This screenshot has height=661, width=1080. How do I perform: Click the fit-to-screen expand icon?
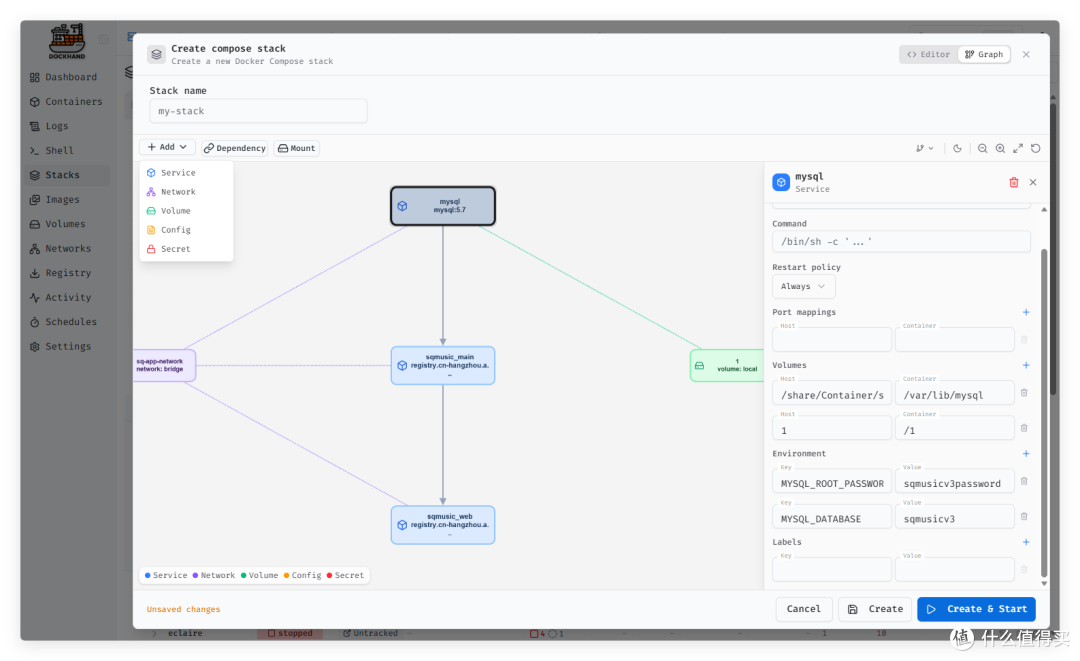coord(1018,148)
